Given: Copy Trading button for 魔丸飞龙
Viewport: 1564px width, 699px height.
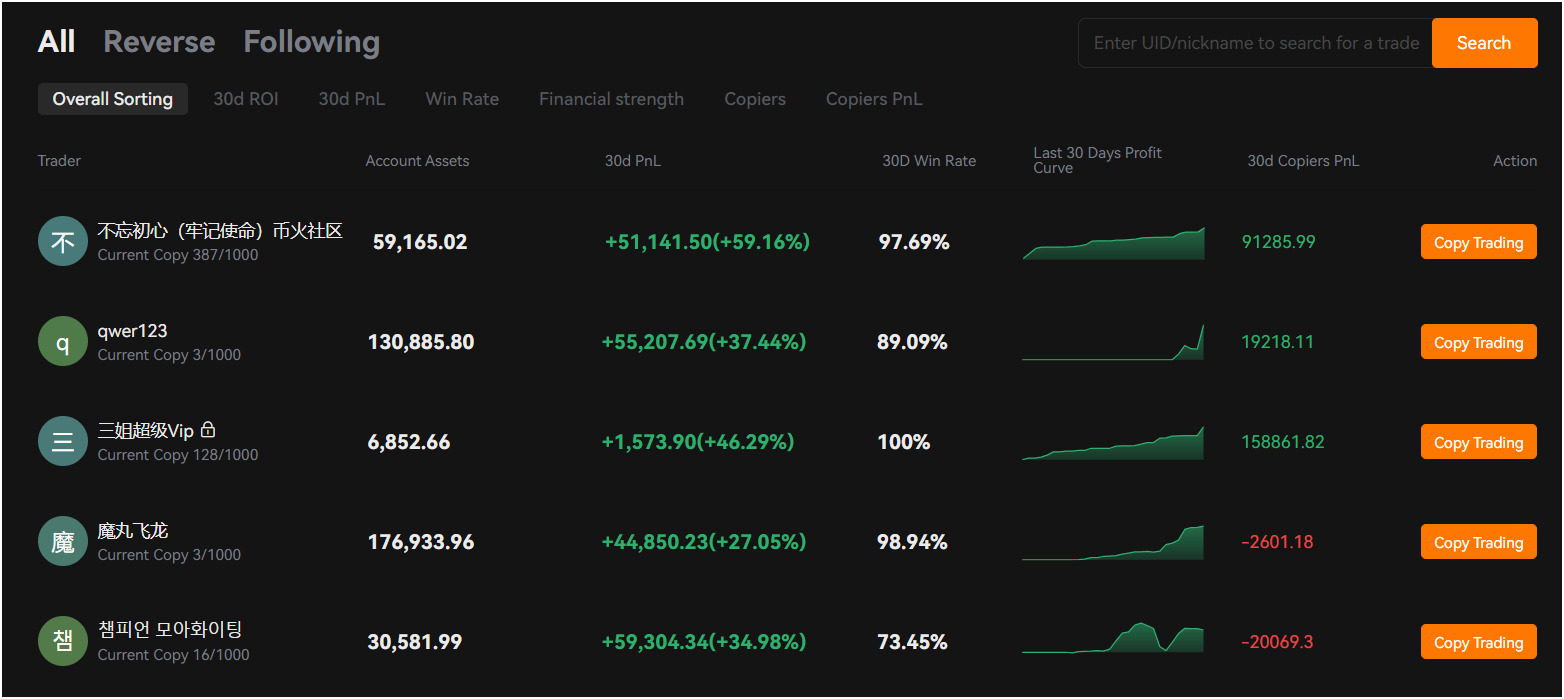Looking at the screenshot, I should pyautogui.click(x=1478, y=542).
